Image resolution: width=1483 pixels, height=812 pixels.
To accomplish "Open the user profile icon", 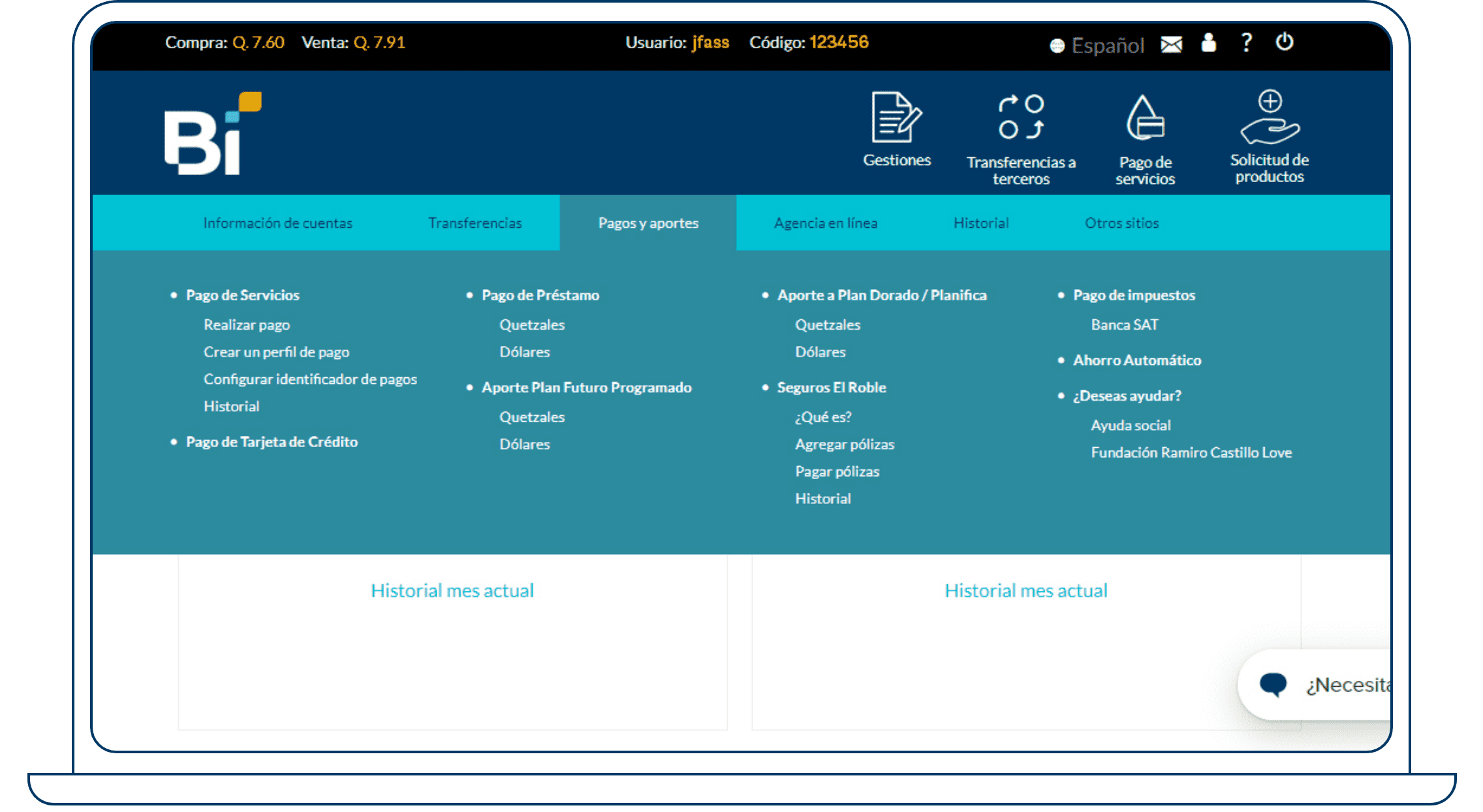I will (x=1209, y=42).
